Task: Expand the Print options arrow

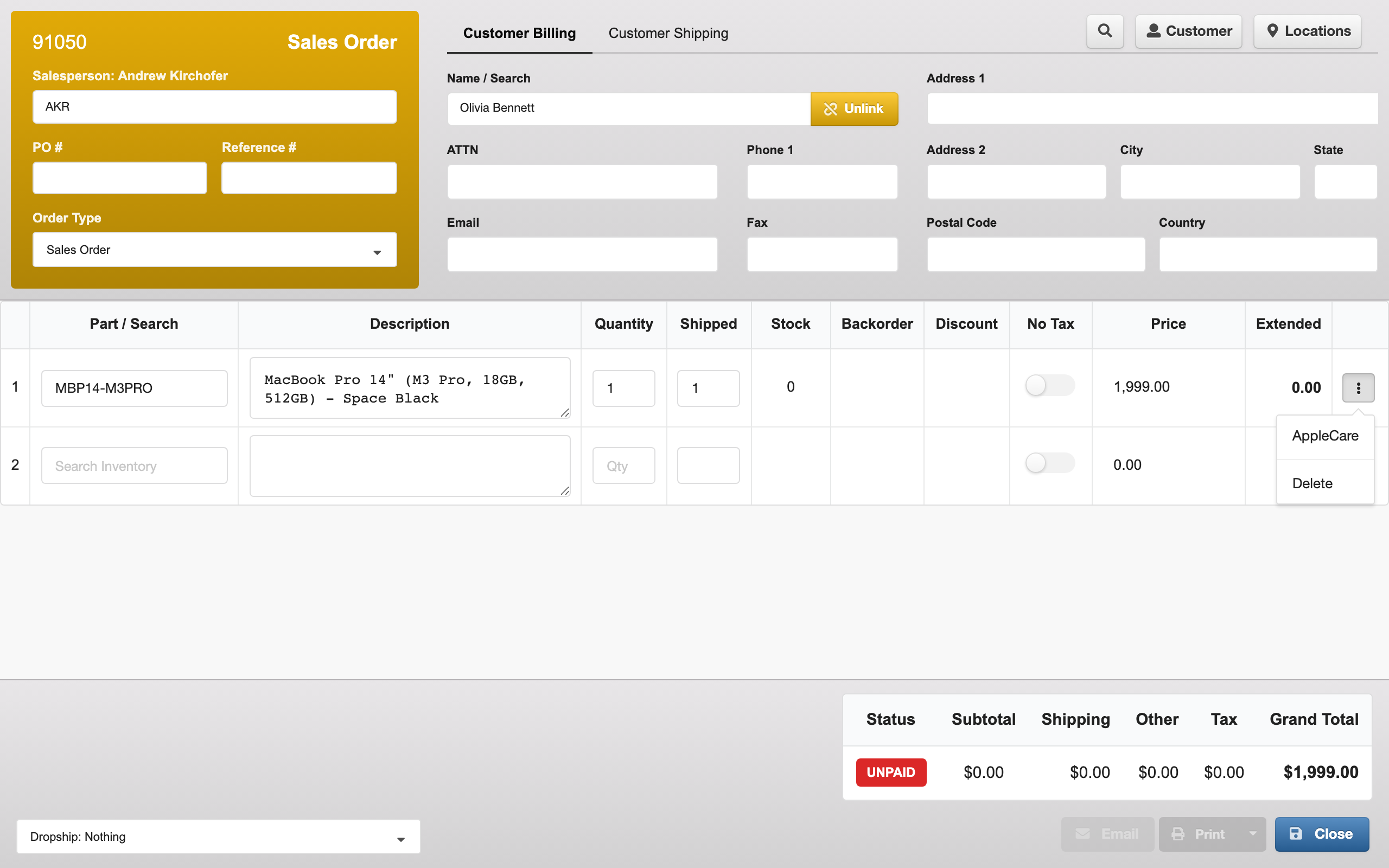Action: pos(1252,834)
